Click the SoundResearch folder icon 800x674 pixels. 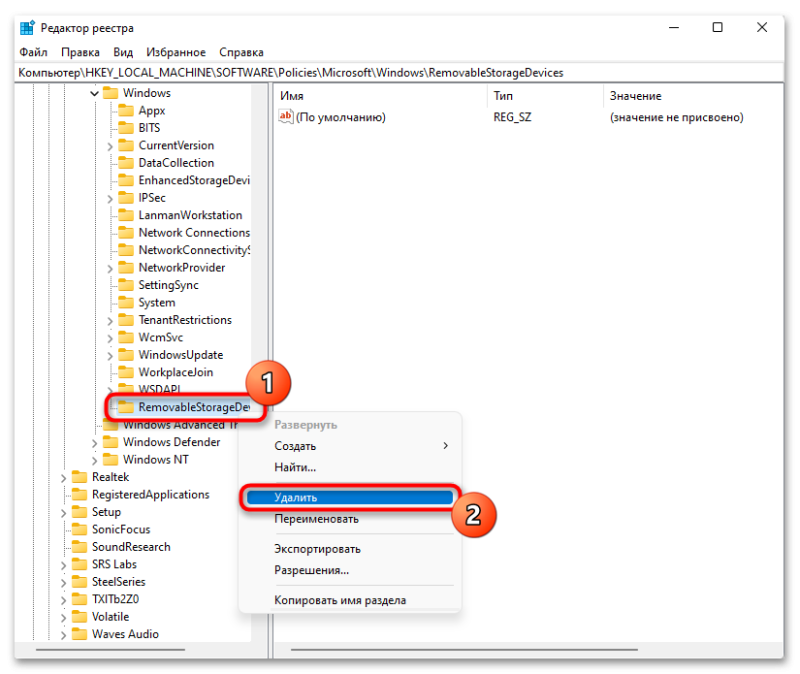click(x=79, y=546)
